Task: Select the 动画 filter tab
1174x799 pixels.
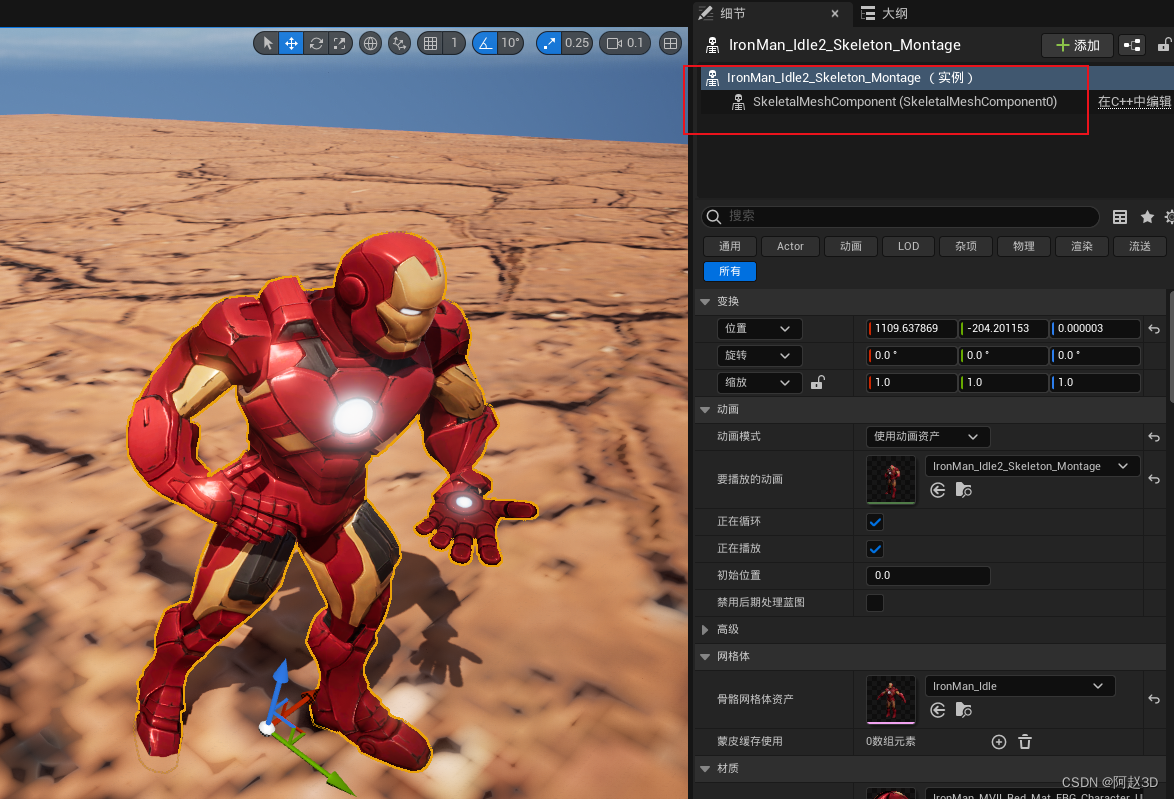Action: tap(851, 246)
